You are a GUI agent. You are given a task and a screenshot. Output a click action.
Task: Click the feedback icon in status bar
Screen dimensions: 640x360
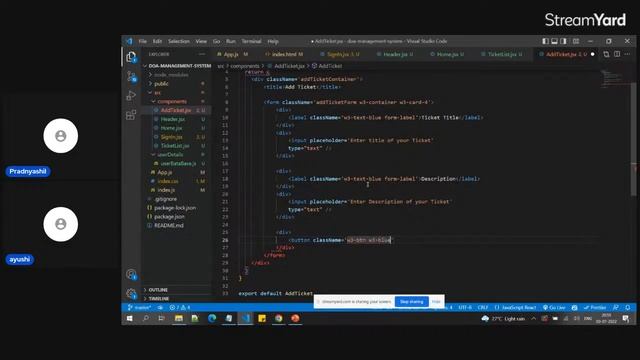(616, 307)
